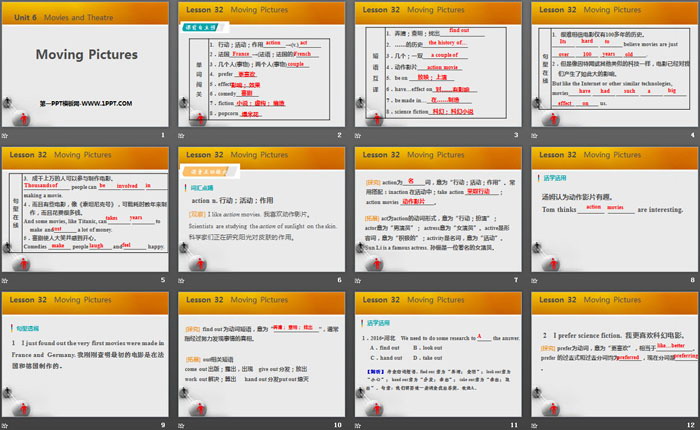The height and width of the screenshot is (430, 700).
Task: Click animation star icon under slide 3
Action: pyautogui.click(x=358, y=135)
